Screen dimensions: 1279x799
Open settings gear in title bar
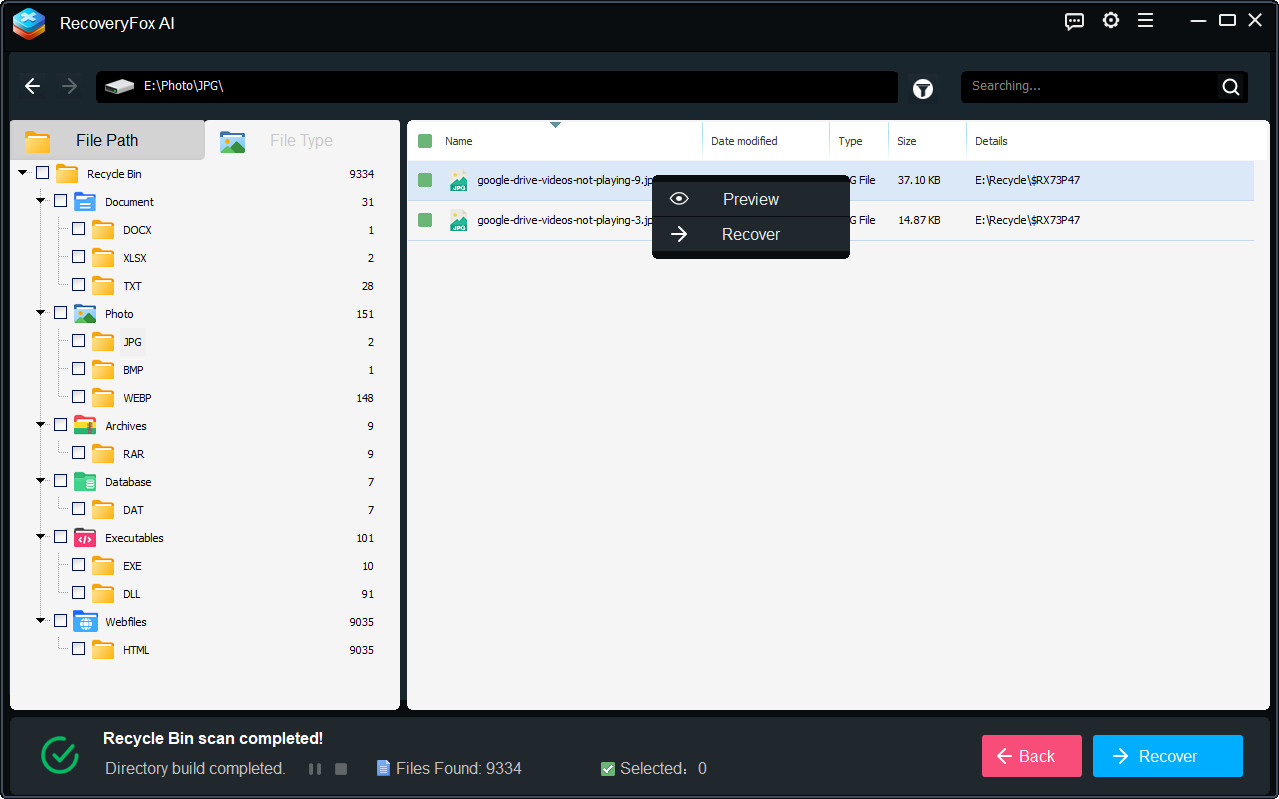[x=1111, y=20]
